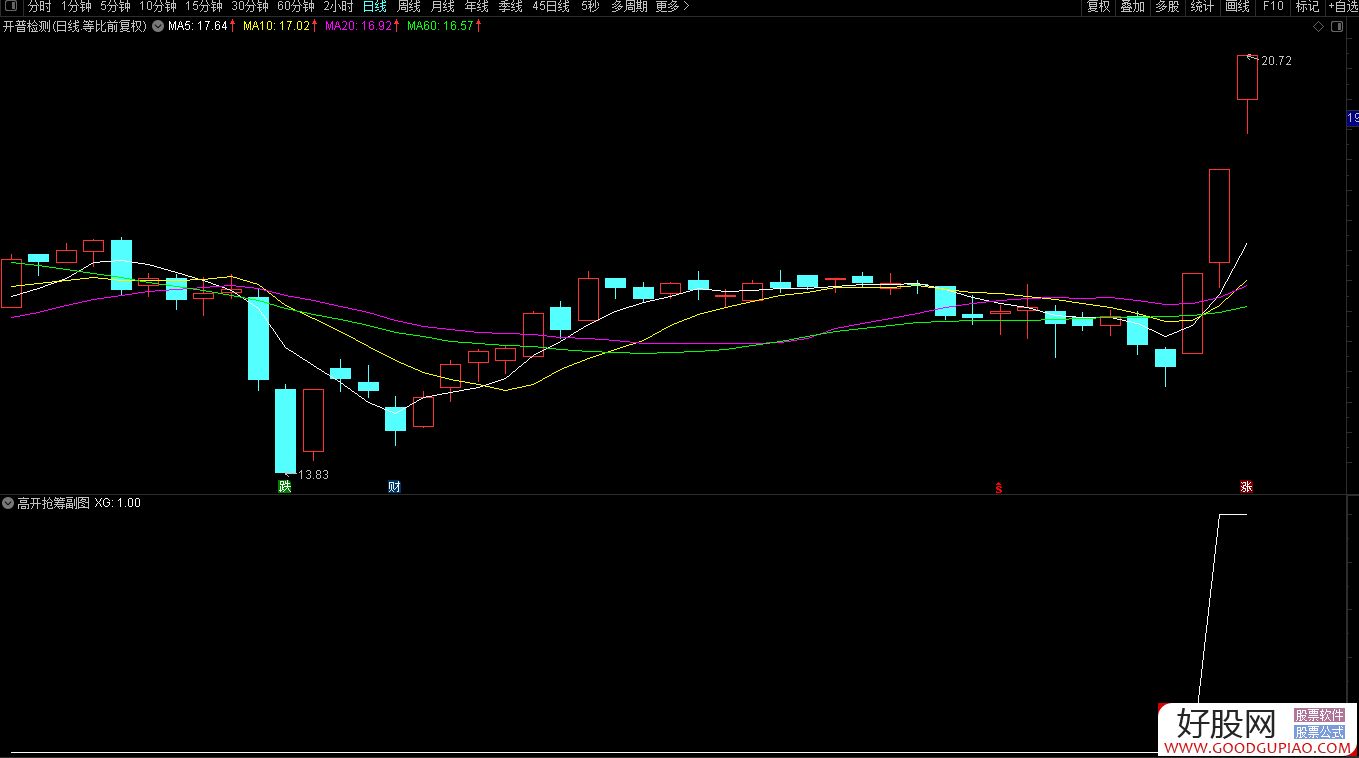Switch to the 5分钟 period

115,7
